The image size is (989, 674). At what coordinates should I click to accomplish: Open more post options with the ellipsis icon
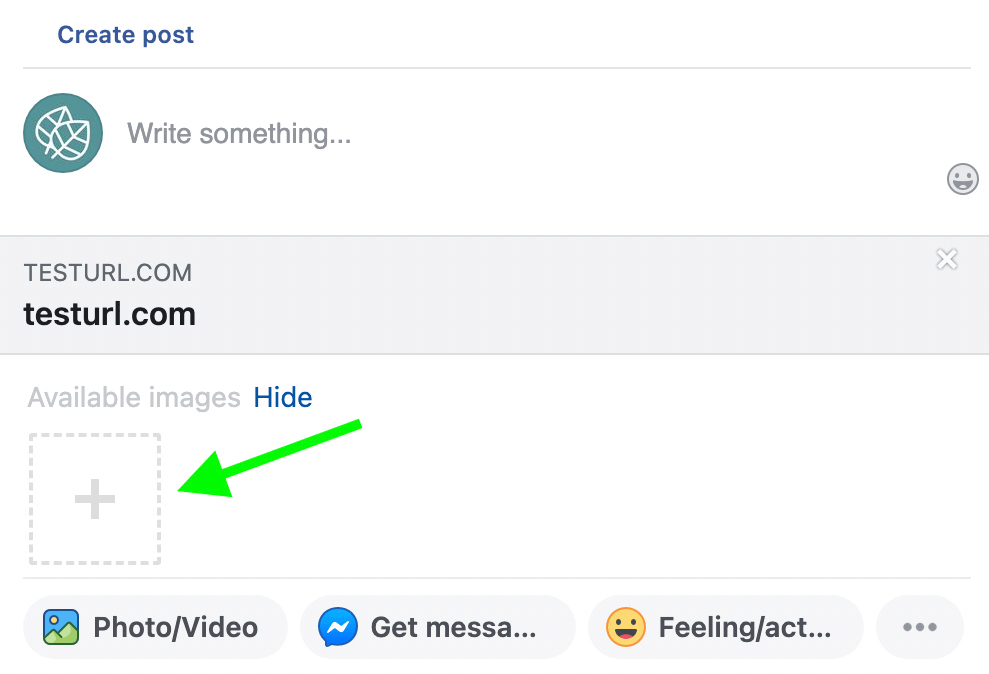coord(919,627)
